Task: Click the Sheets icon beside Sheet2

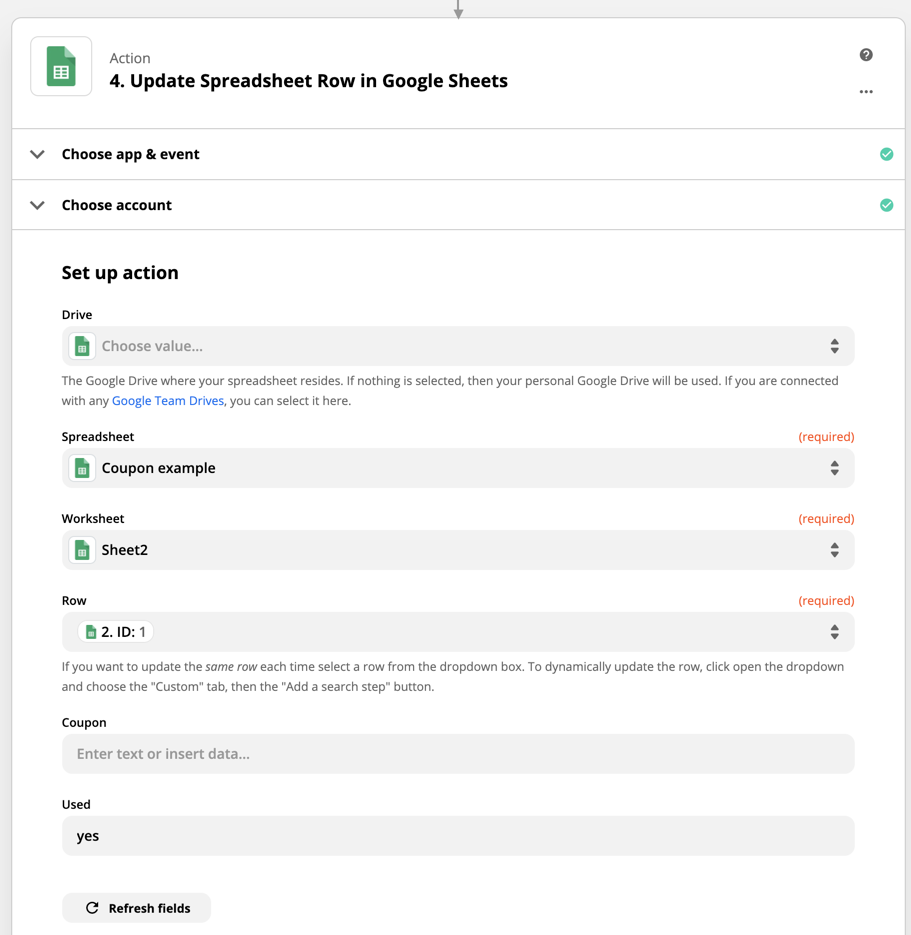Action: tap(82, 550)
